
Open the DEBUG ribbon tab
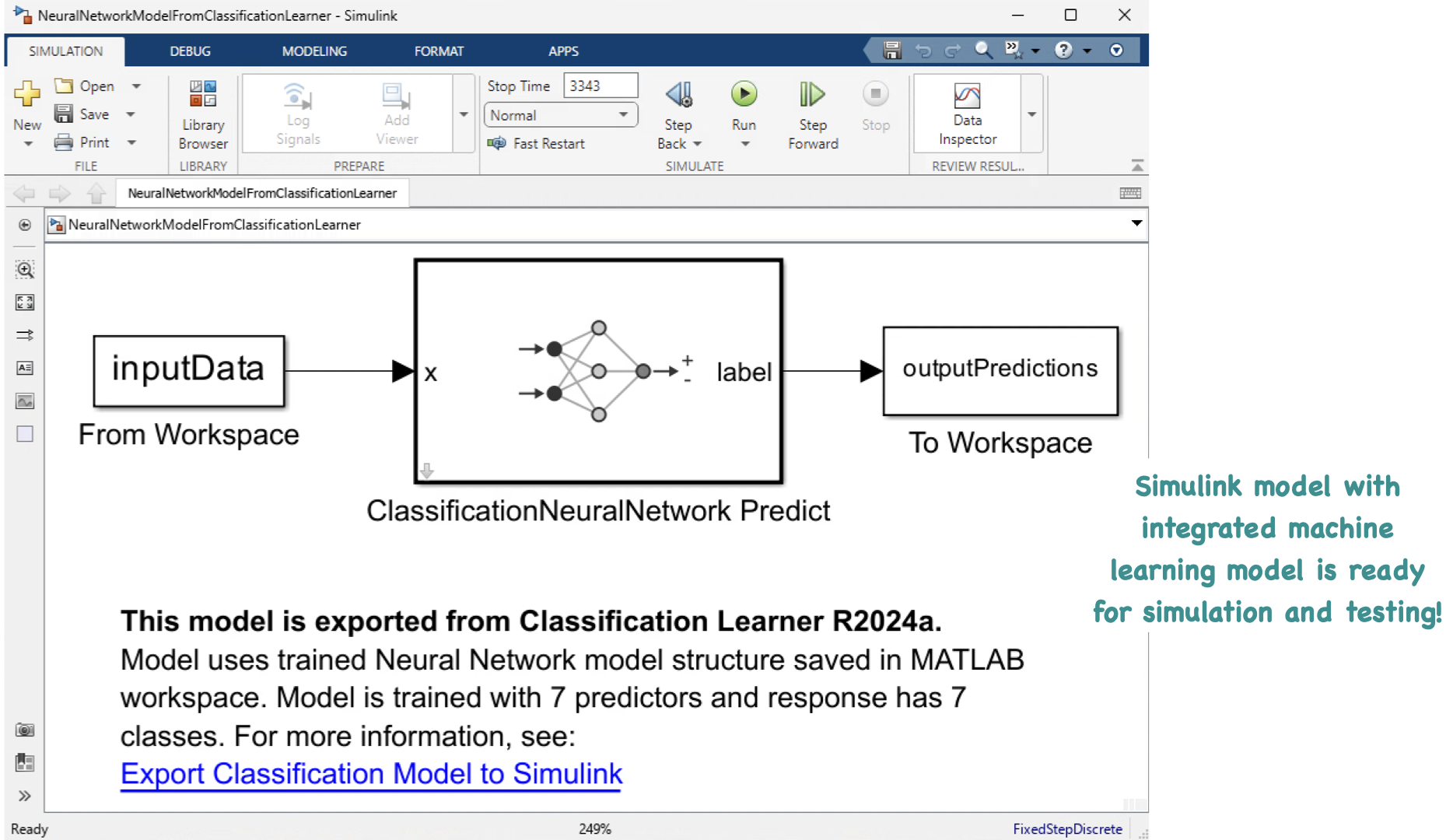[190, 51]
